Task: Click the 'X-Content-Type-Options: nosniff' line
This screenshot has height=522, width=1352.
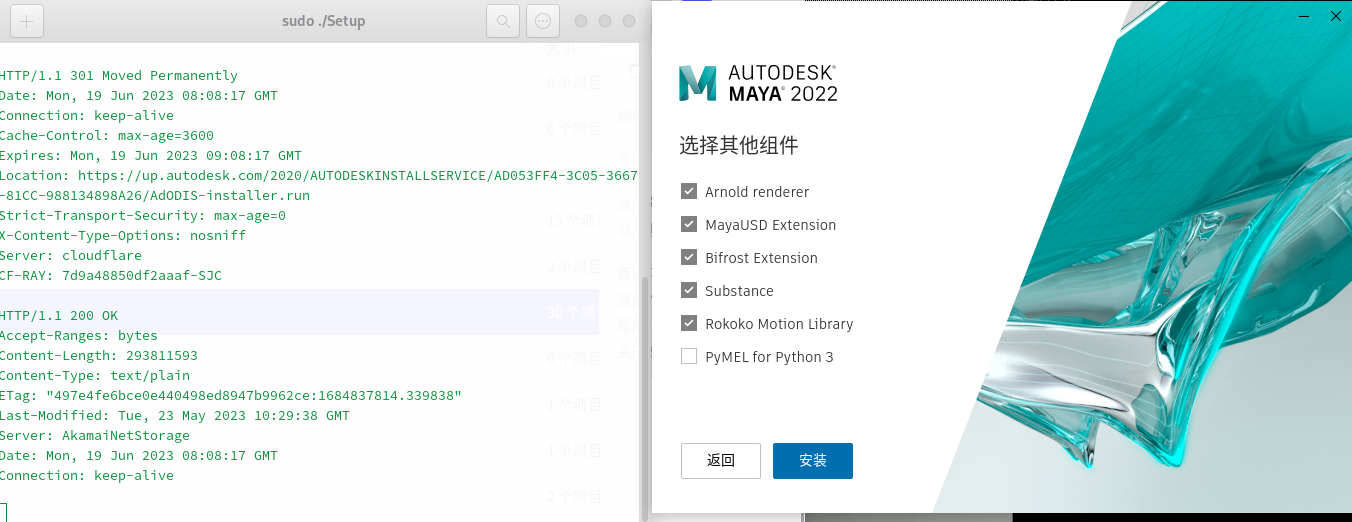Action: 123,235
